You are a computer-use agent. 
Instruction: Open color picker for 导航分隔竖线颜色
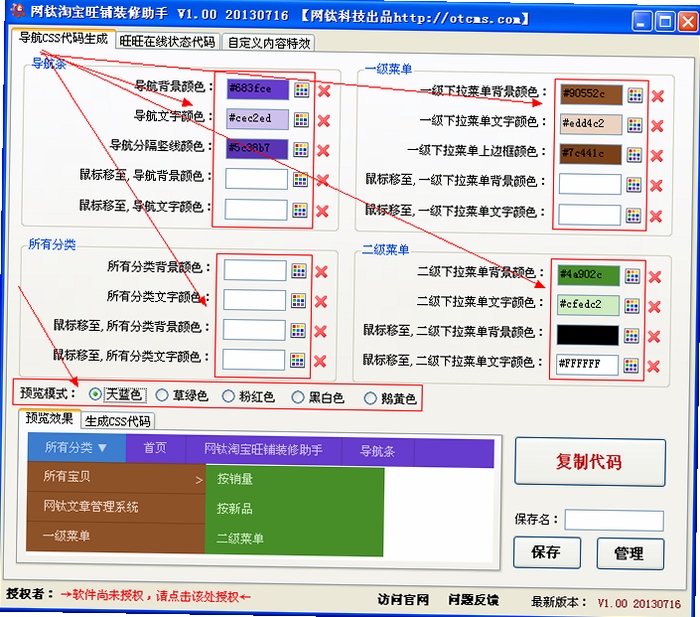coord(301,150)
